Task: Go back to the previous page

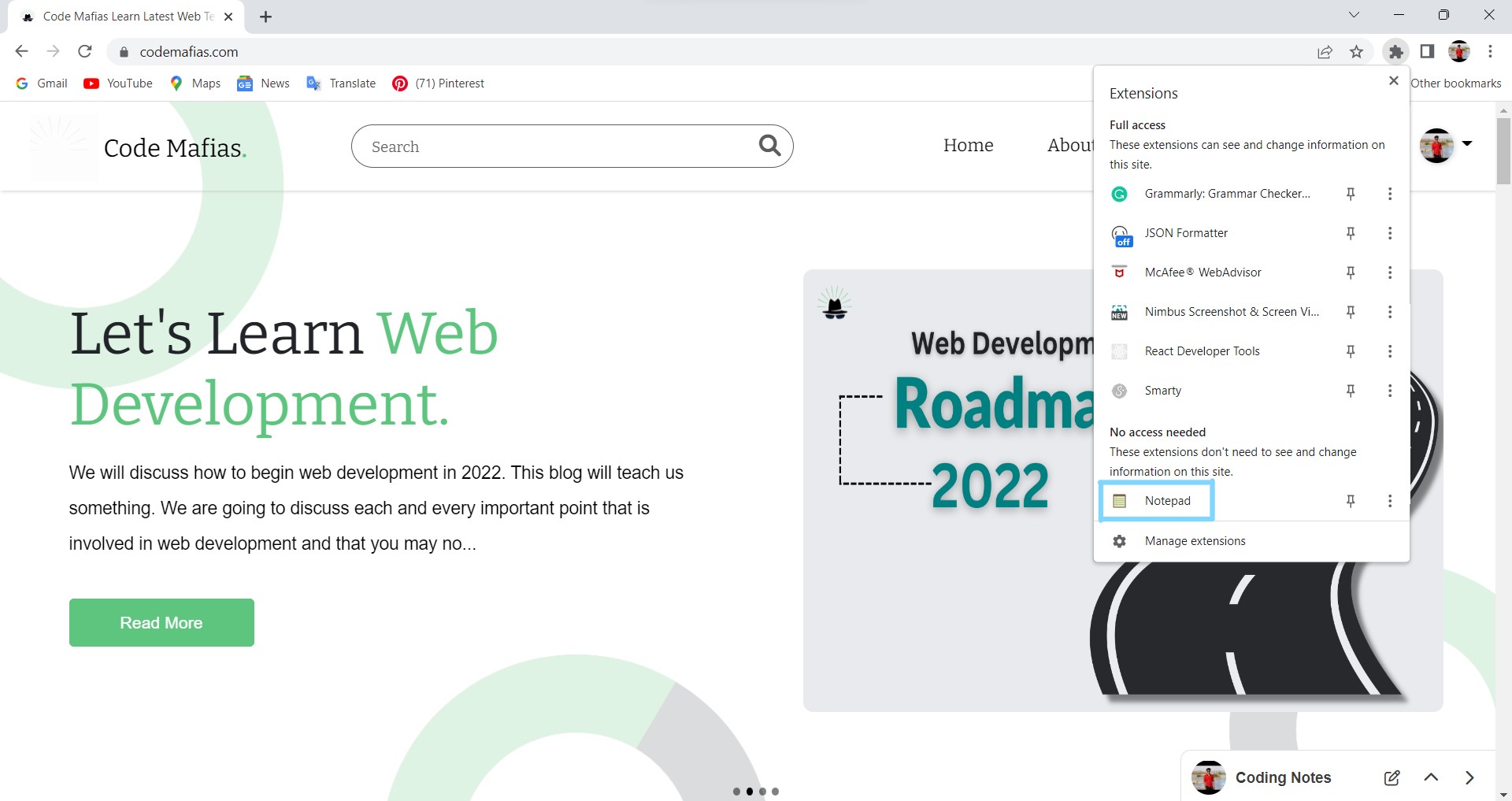Action: [x=22, y=52]
